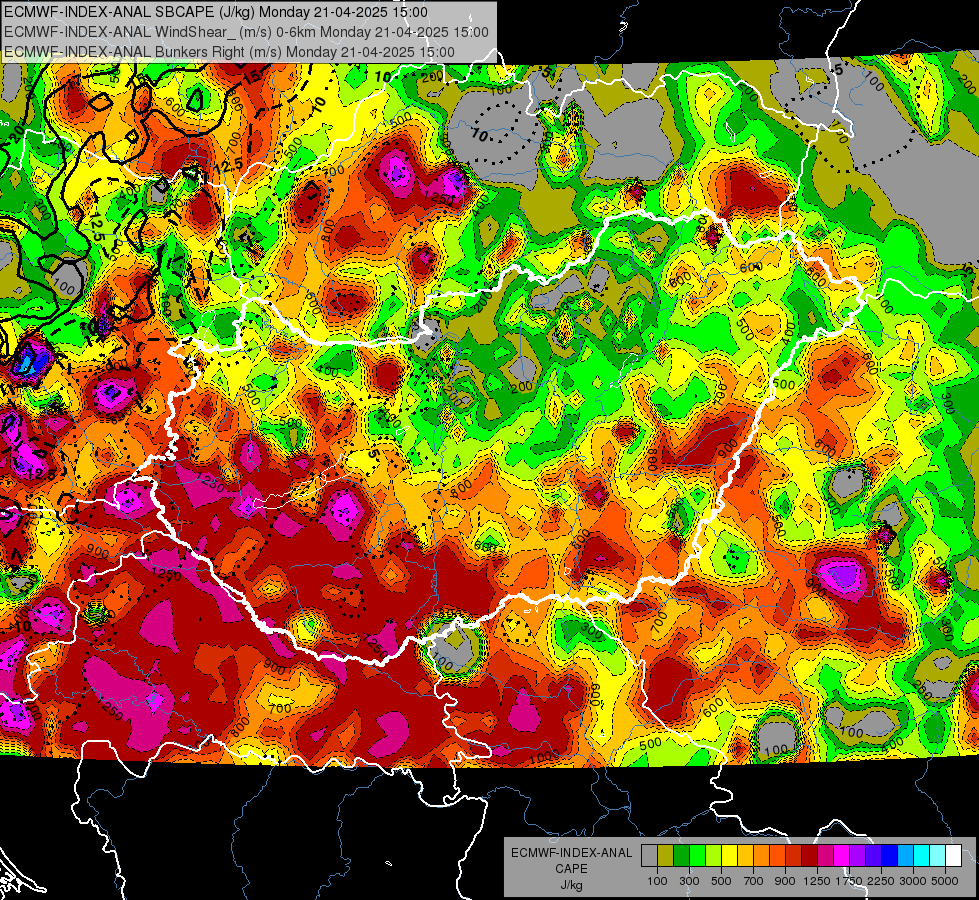Click the legend value 900
Screen dimensions: 979x900
[785, 881]
